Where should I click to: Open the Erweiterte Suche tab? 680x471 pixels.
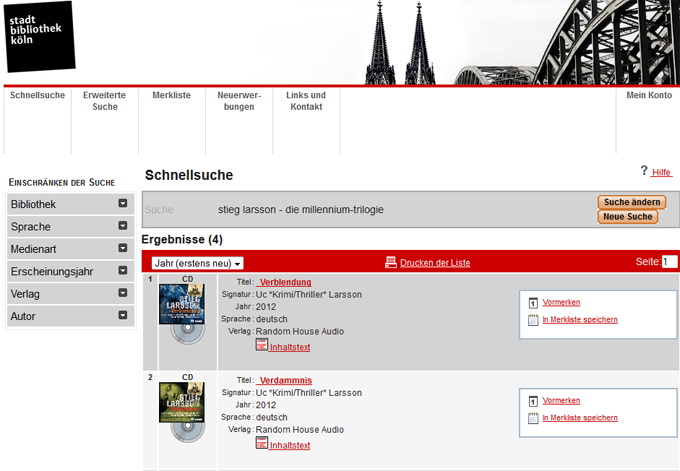[x=104, y=101]
